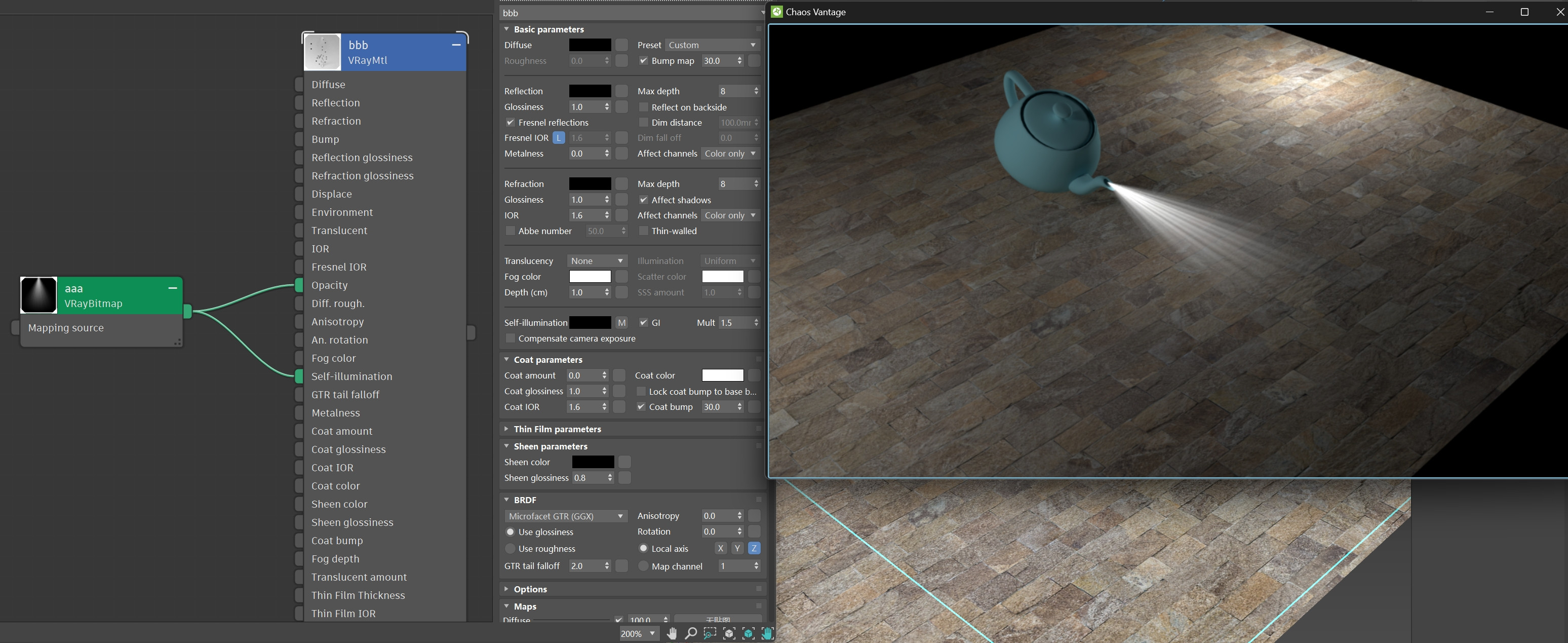
Task: Toggle the GI checkbox for self-illumination
Action: tap(643, 323)
